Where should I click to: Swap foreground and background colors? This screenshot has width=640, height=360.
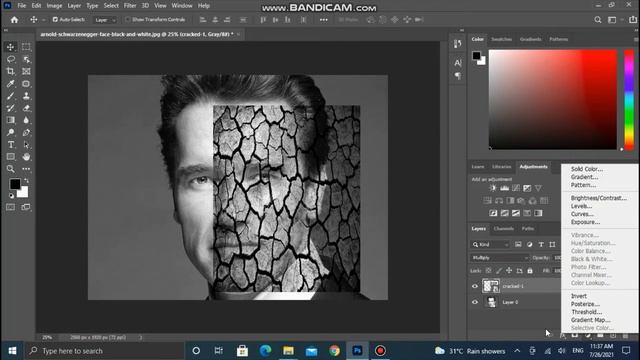coord(27,180)
